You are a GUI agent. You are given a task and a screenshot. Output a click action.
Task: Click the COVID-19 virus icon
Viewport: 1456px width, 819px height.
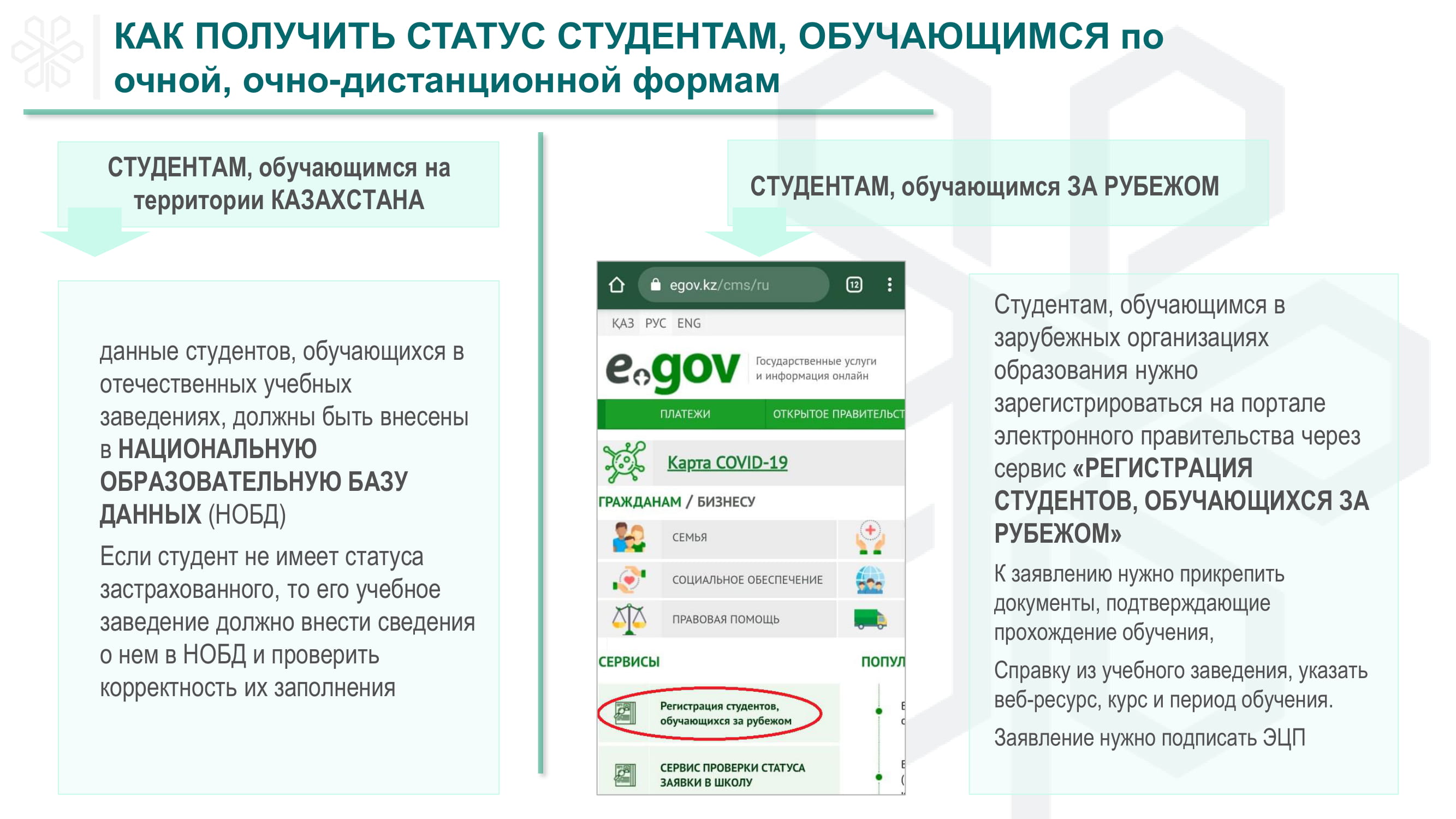pyautogui.click(x=624, y=462)
